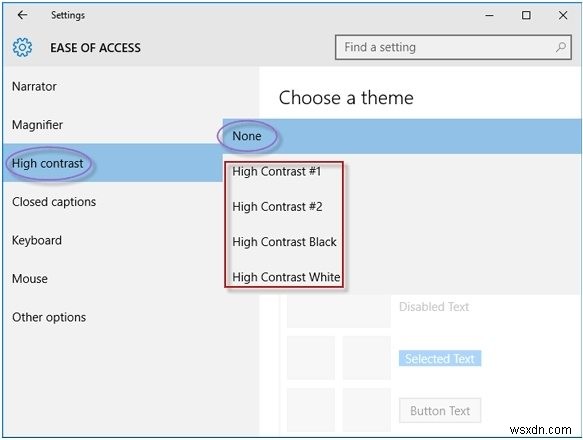The image size is (583, 440).
Task: Open Other options section
Action: (49, 317)
